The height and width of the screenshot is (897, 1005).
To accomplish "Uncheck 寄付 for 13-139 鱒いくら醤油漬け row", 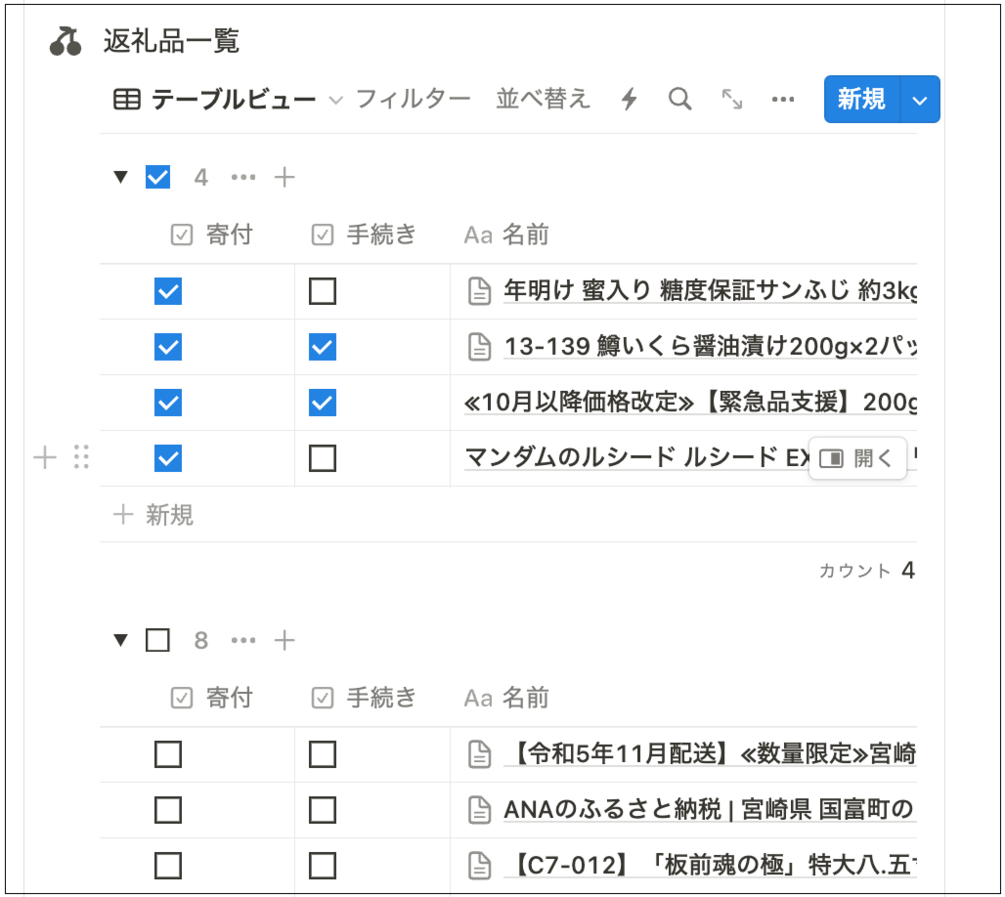I will click(168, 347).
